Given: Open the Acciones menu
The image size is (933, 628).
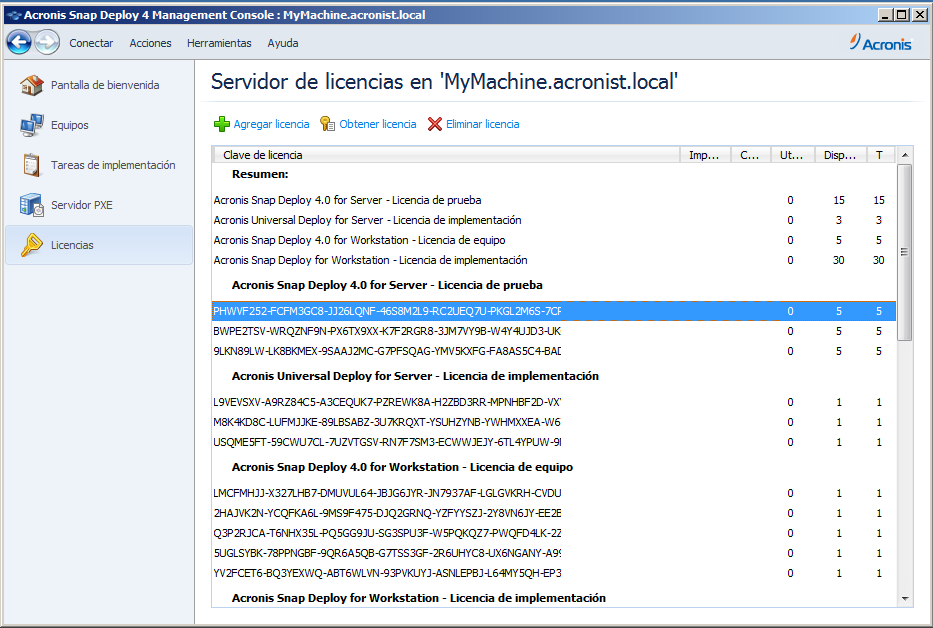Looking at the screenshot, I should pyautogui.click(x=150, y=43).
